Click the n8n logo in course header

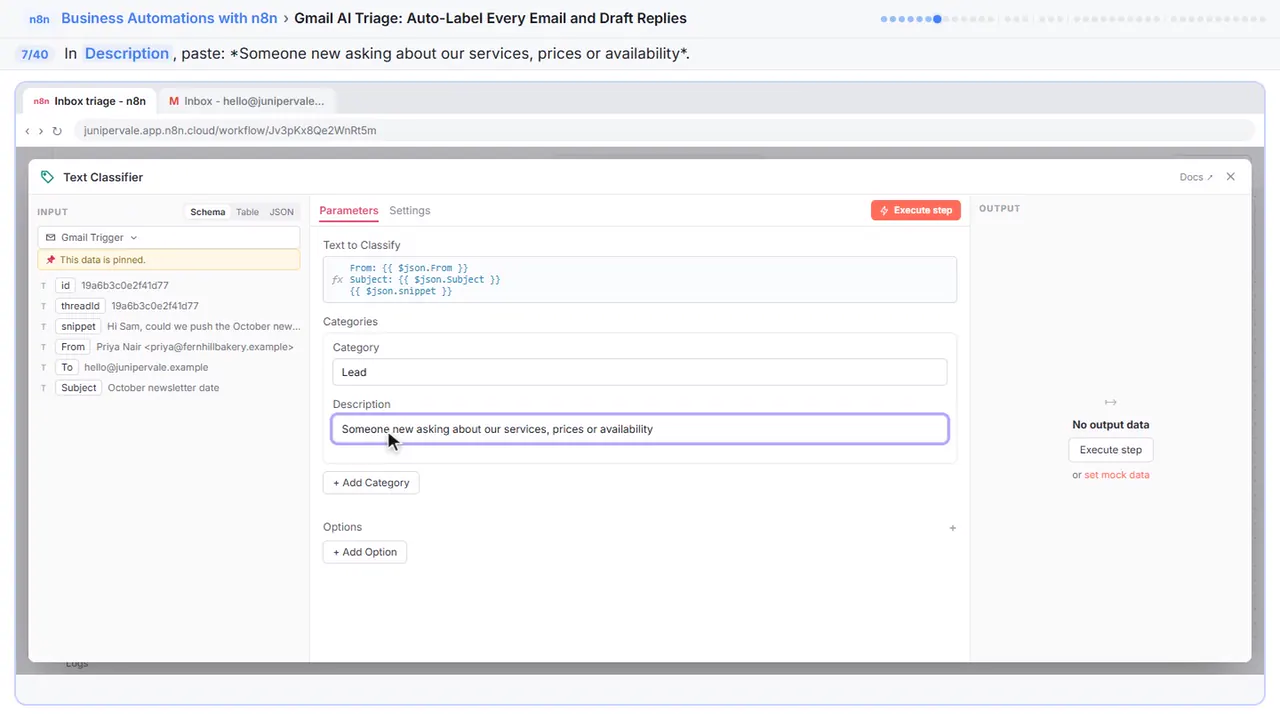(x=39, y=19)
